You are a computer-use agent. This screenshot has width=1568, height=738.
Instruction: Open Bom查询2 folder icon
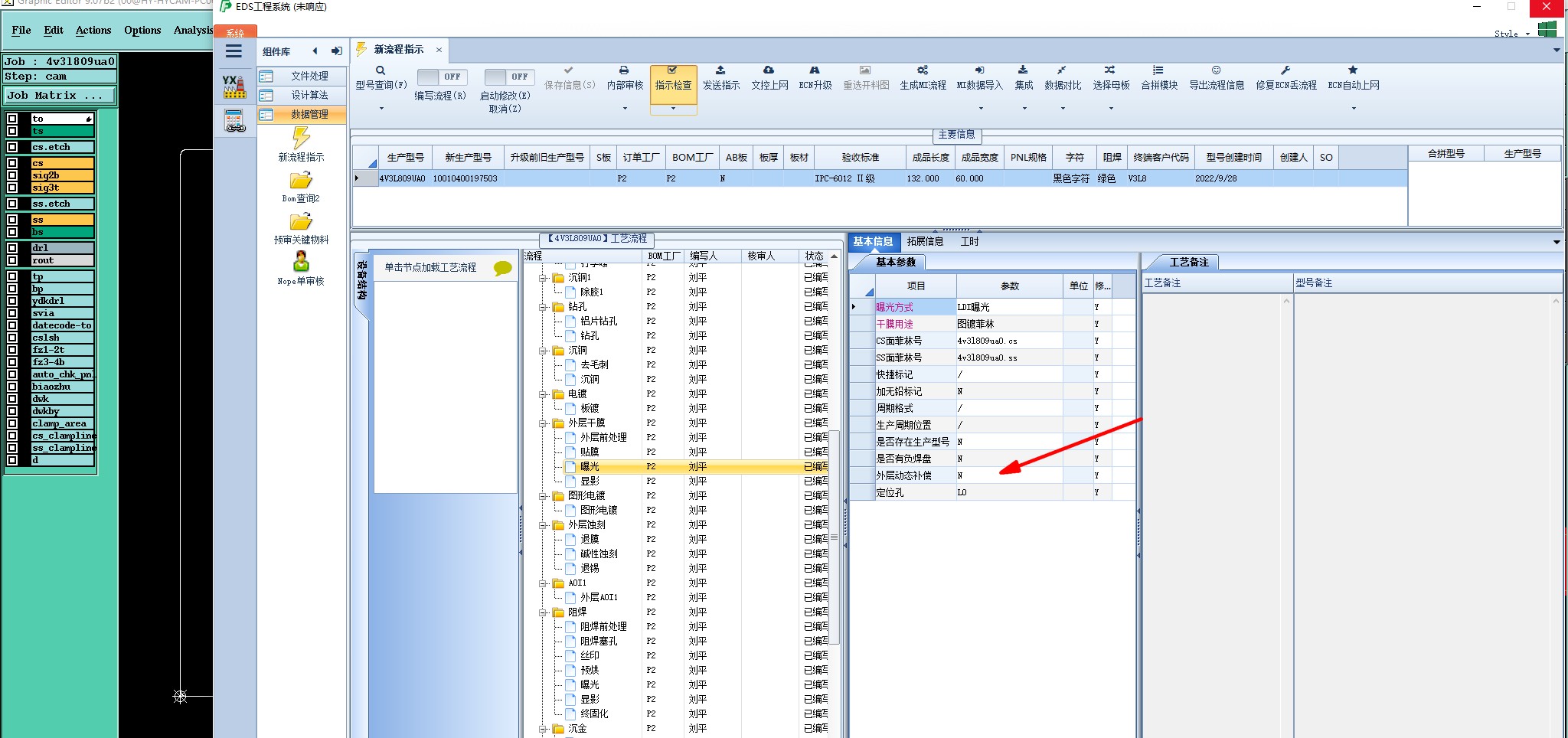301,180
